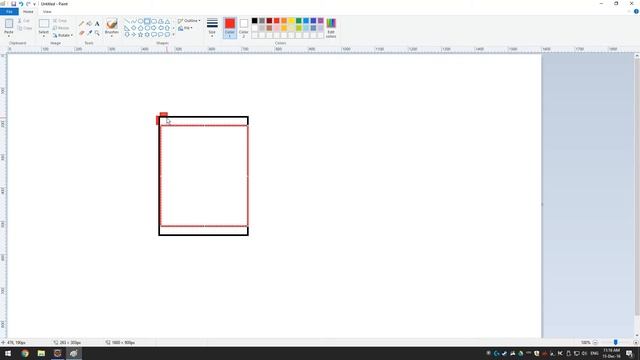The image size is (640, 360).
Task: Choose the Rounded rectangle shape
Action: (x=154, y=21)
